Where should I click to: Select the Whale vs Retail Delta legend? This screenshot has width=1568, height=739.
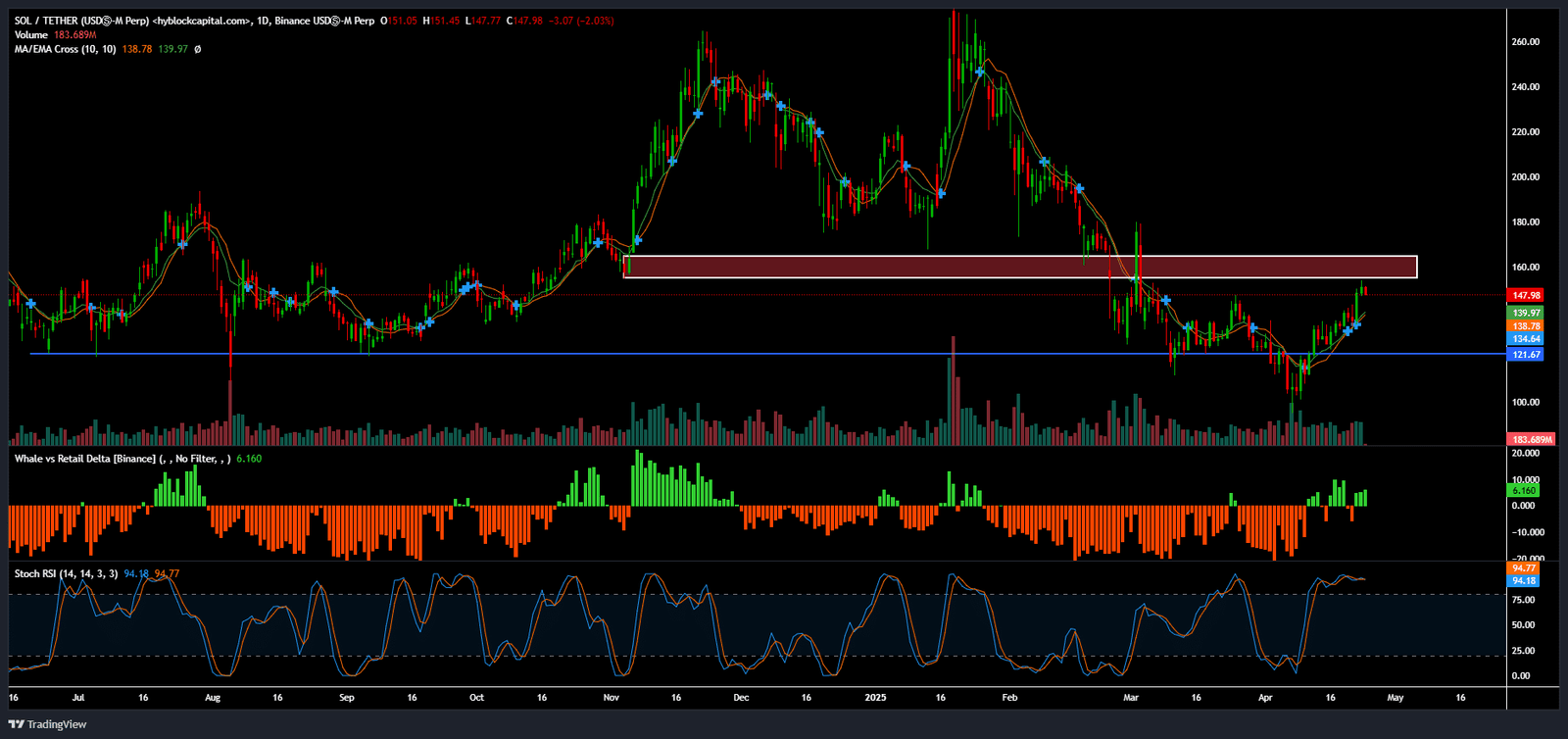coord(84,459)
